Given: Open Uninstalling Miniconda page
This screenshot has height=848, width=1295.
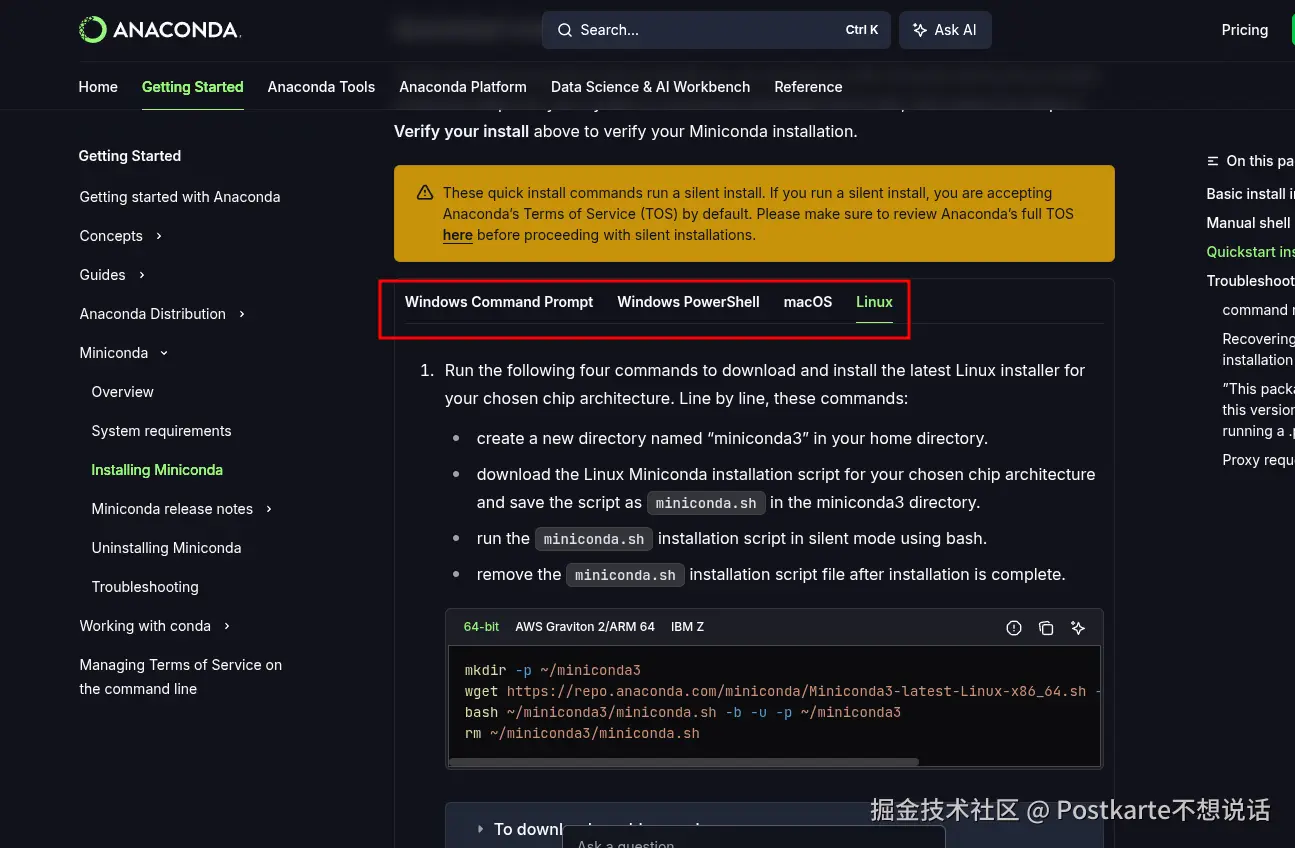Looking at the screenshot, I should 166,548.
